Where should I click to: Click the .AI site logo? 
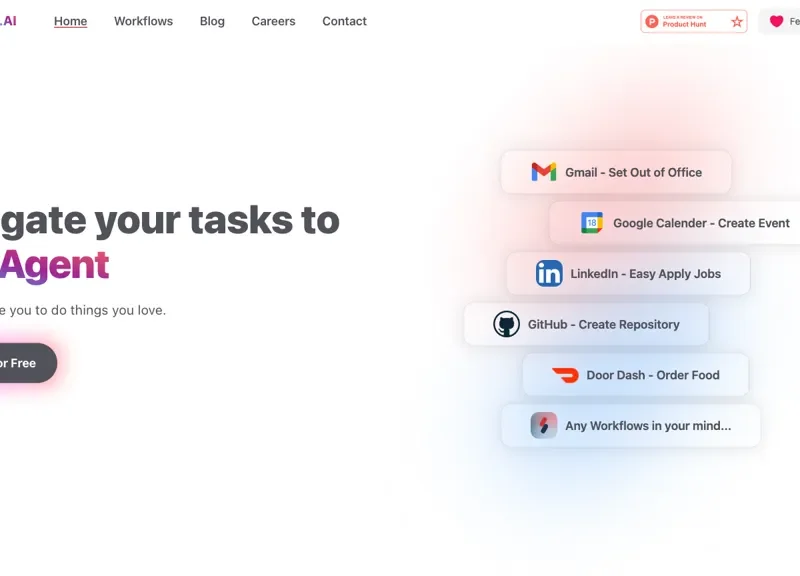[x=8, y=21]
